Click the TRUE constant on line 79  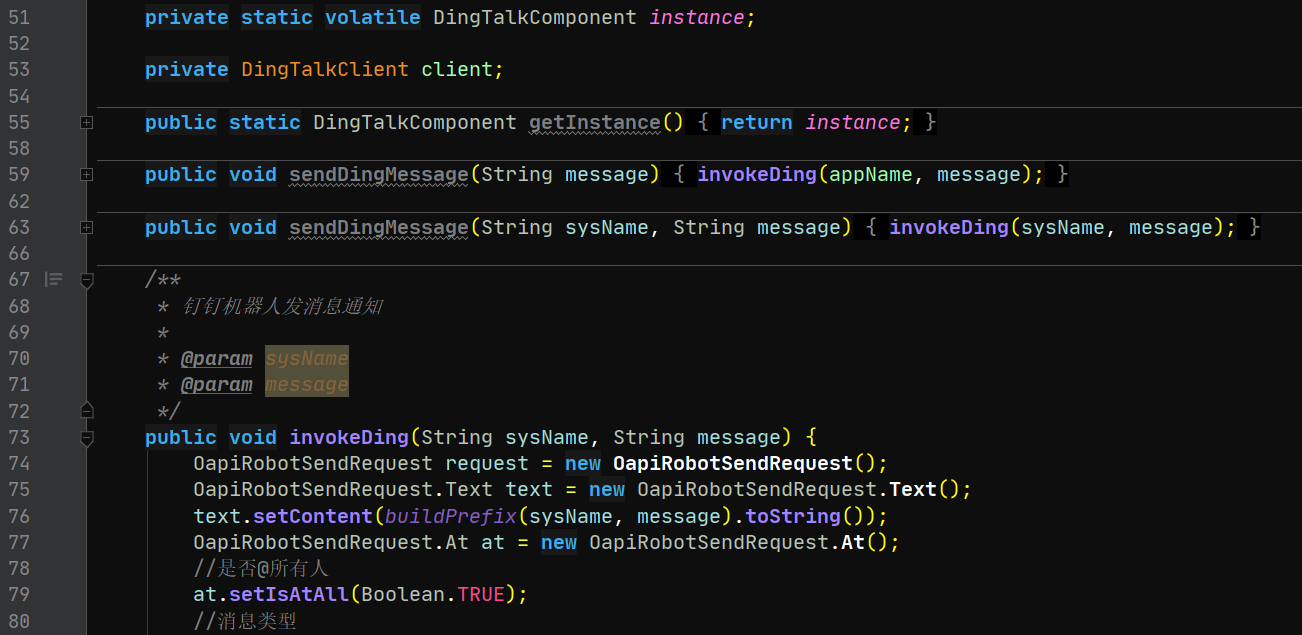click(481, 594)
